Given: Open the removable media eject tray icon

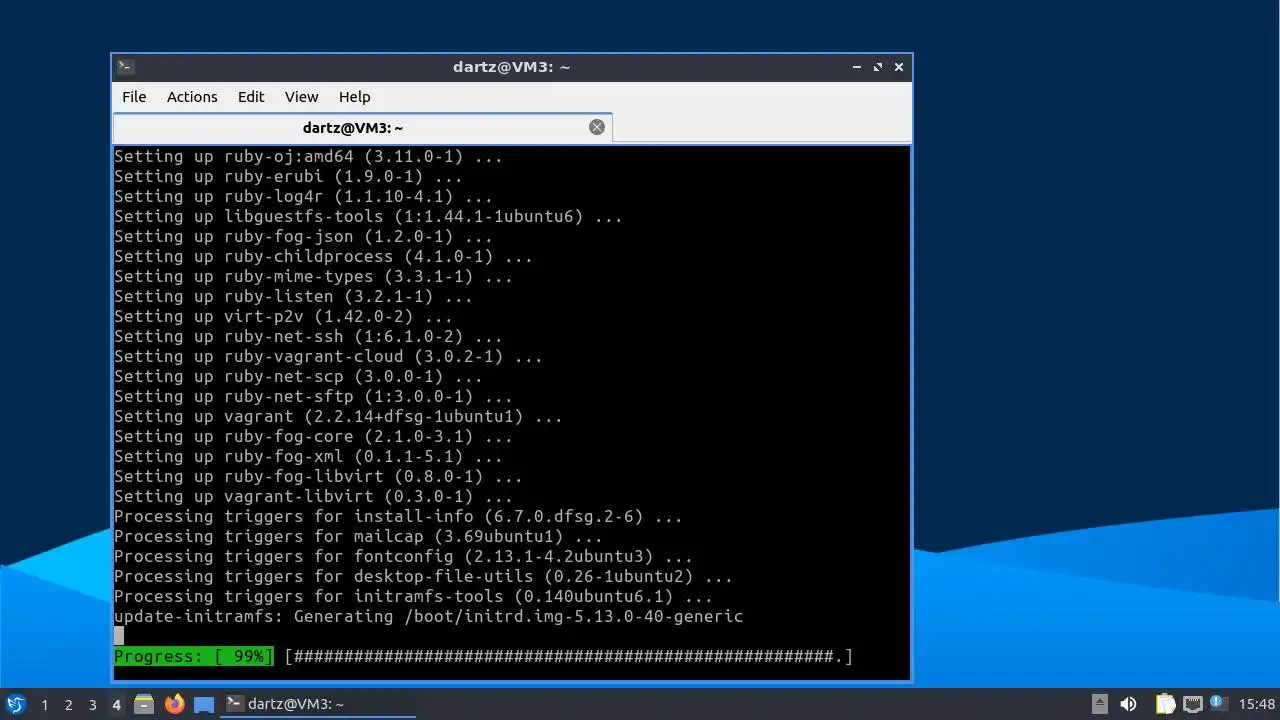Looking at the screenshot, I should 1099,704.
